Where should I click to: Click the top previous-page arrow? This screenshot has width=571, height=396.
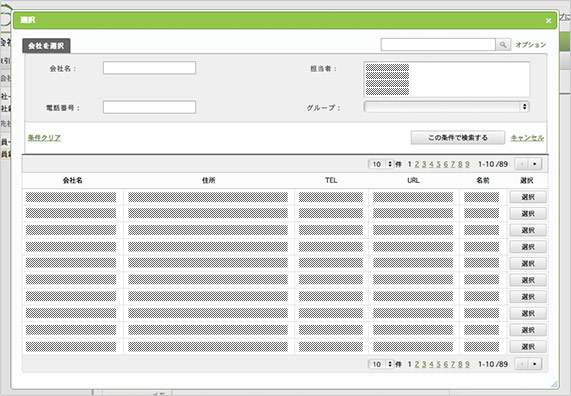(x=521, y=164)
